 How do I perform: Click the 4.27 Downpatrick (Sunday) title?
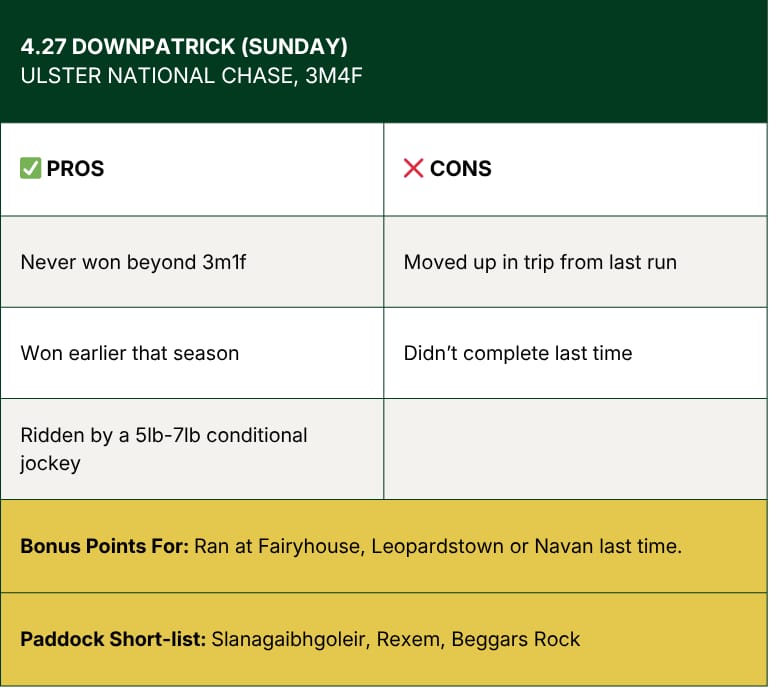tap(184, 47)
